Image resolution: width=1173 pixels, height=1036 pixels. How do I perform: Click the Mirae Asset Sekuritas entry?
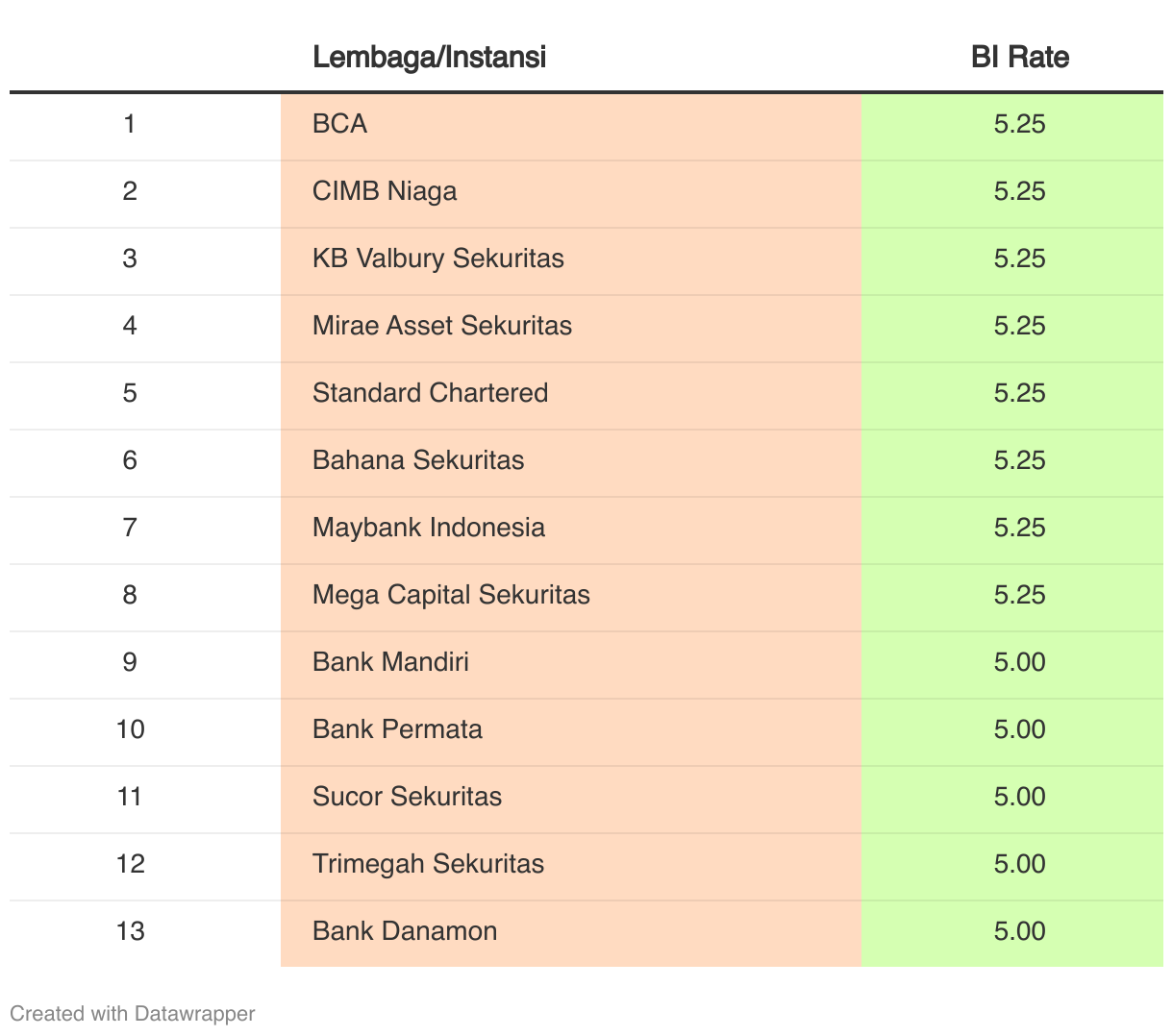pyautogui.click(x=442, y=326)
